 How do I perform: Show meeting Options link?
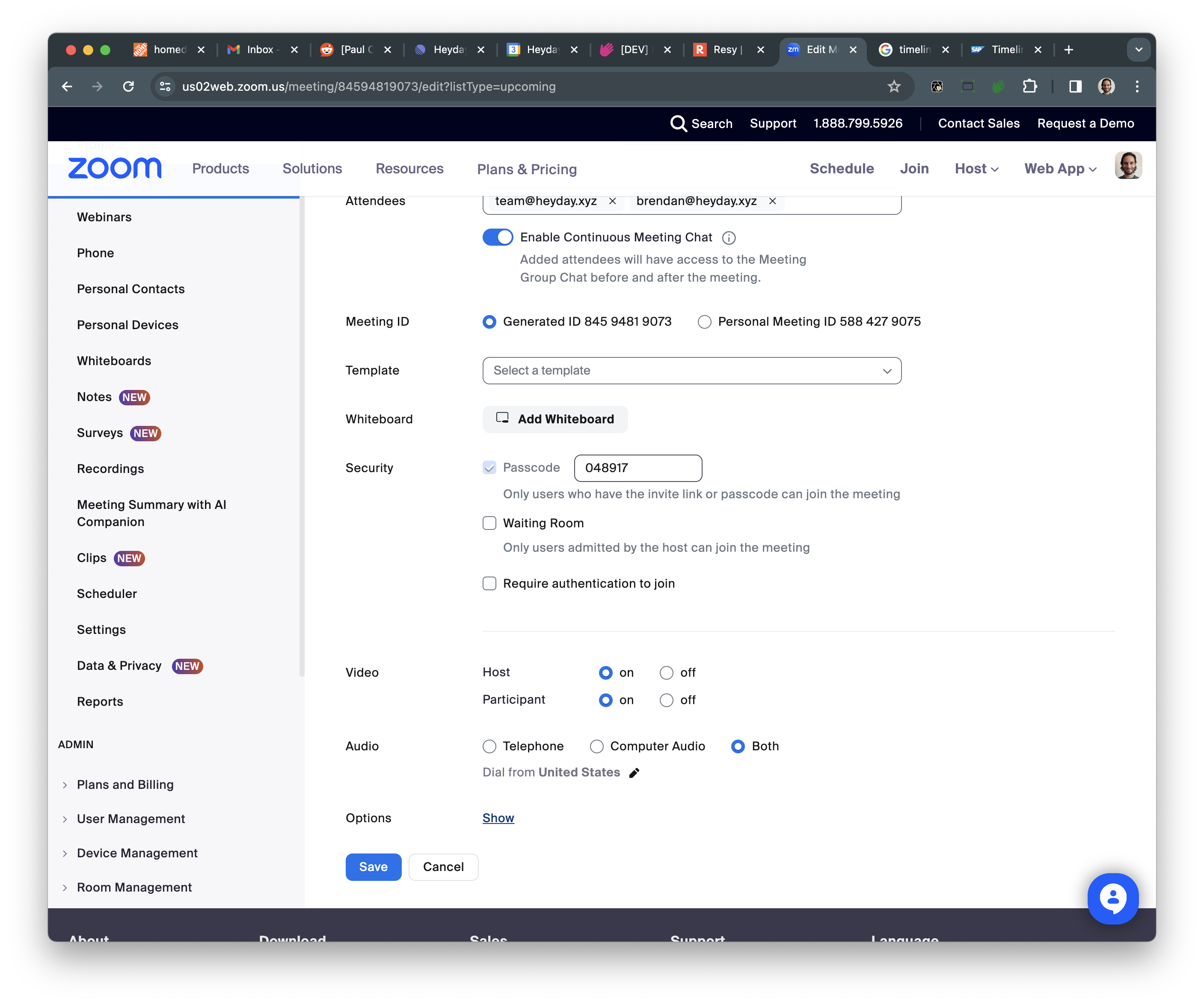tap(498, 818)
